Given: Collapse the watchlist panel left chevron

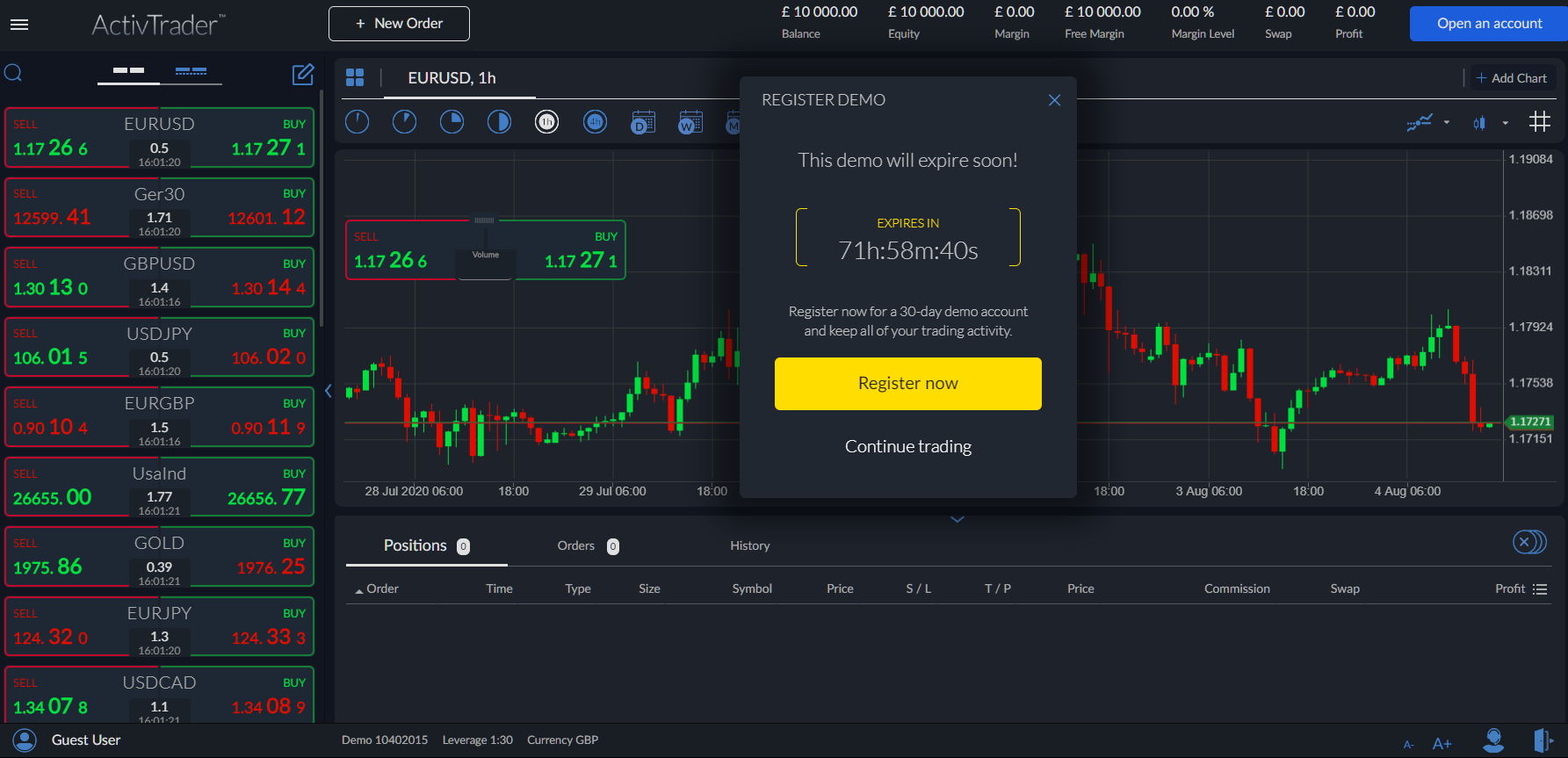Looking at the screenshot, I should coord(329,391).
